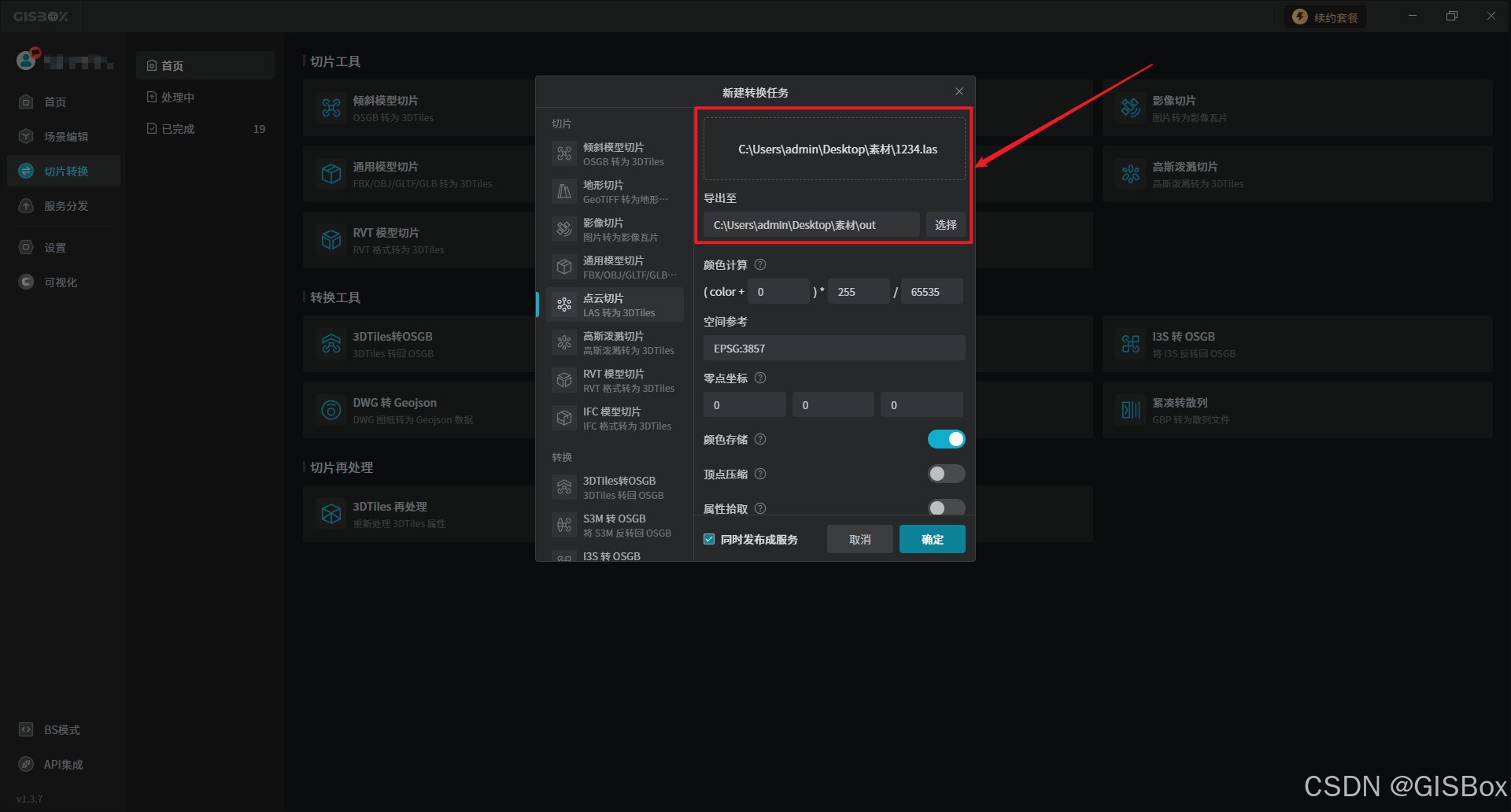Image resolution: width=1511 pixels, height=812 pixels.
Task: Select 场景编辑 in sidebar menu
Action: click(x=64, y=136)
